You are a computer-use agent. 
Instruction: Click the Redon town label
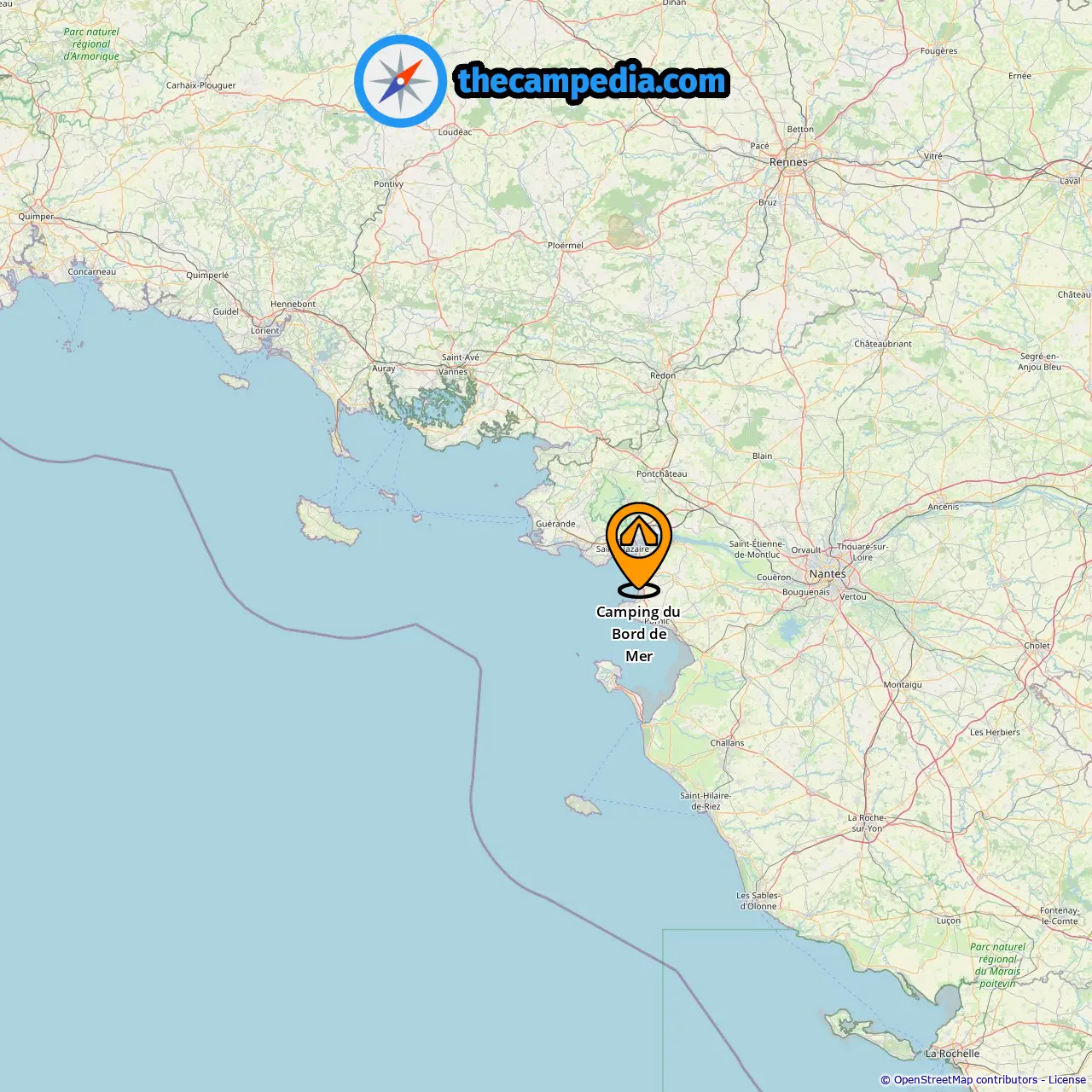coord(663,375)
